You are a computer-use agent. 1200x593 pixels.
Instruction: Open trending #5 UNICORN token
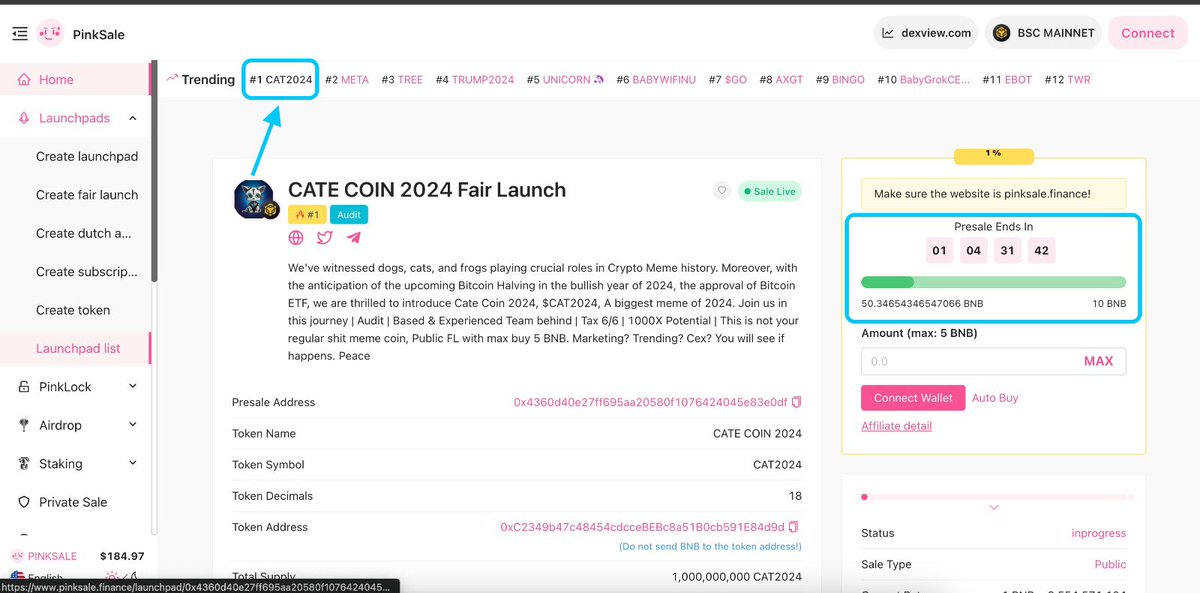pyautogui.click(x=566, y=79)
